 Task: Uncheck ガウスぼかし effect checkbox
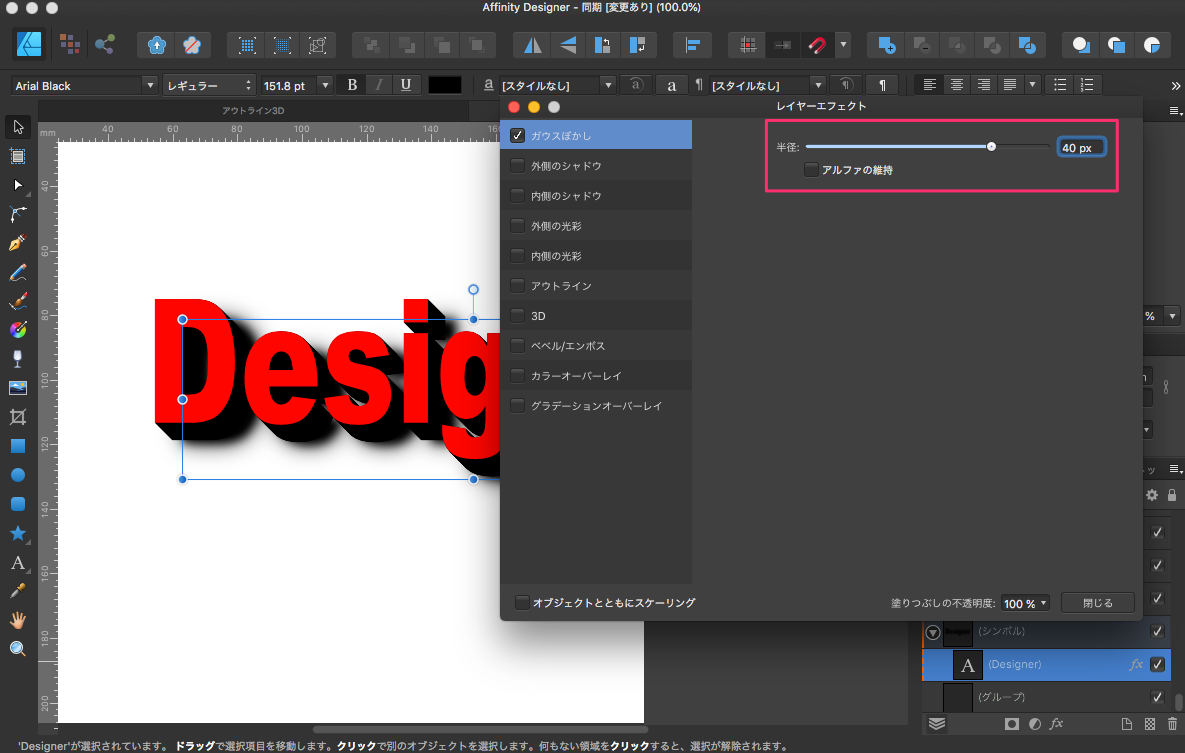click(x=518, y=135)
